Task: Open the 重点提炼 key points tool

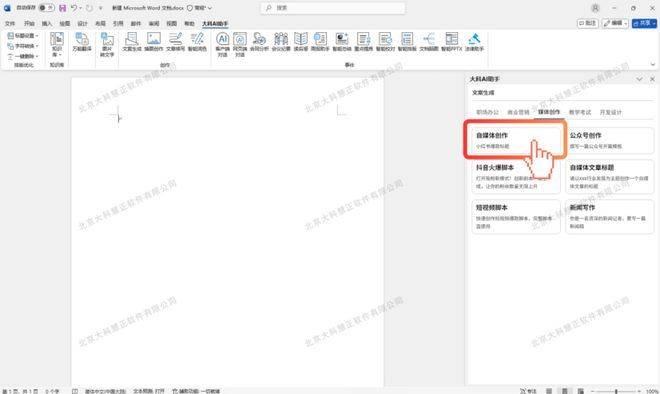Action: 364,42
